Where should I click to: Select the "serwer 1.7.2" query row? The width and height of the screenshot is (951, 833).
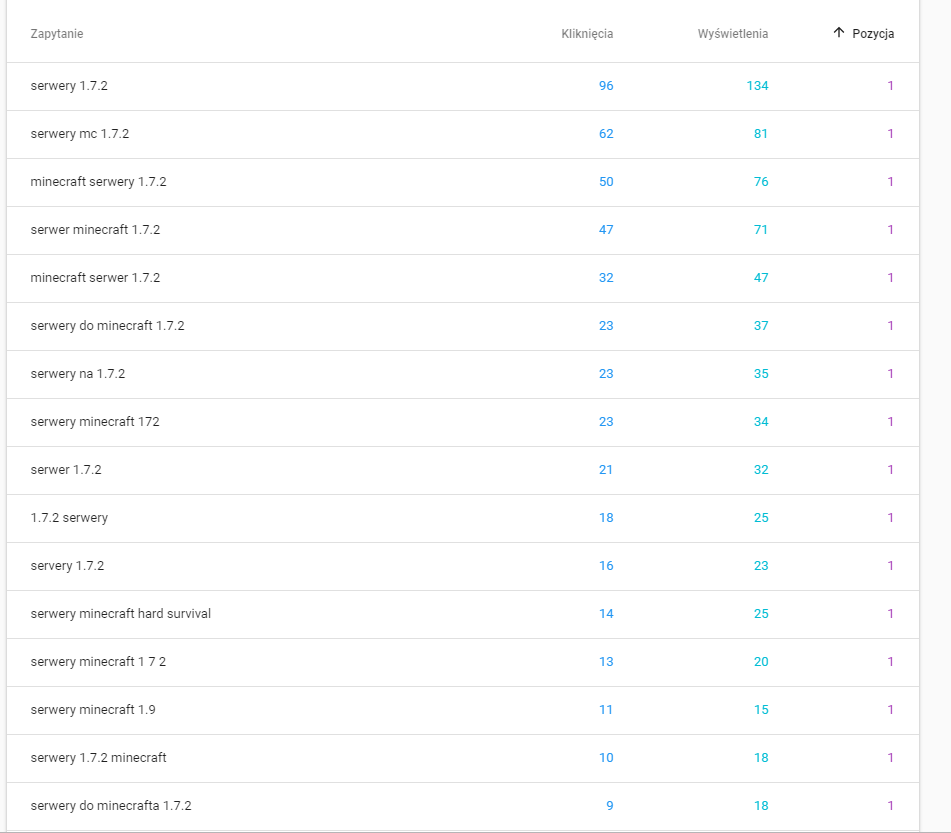coord(66,470)
